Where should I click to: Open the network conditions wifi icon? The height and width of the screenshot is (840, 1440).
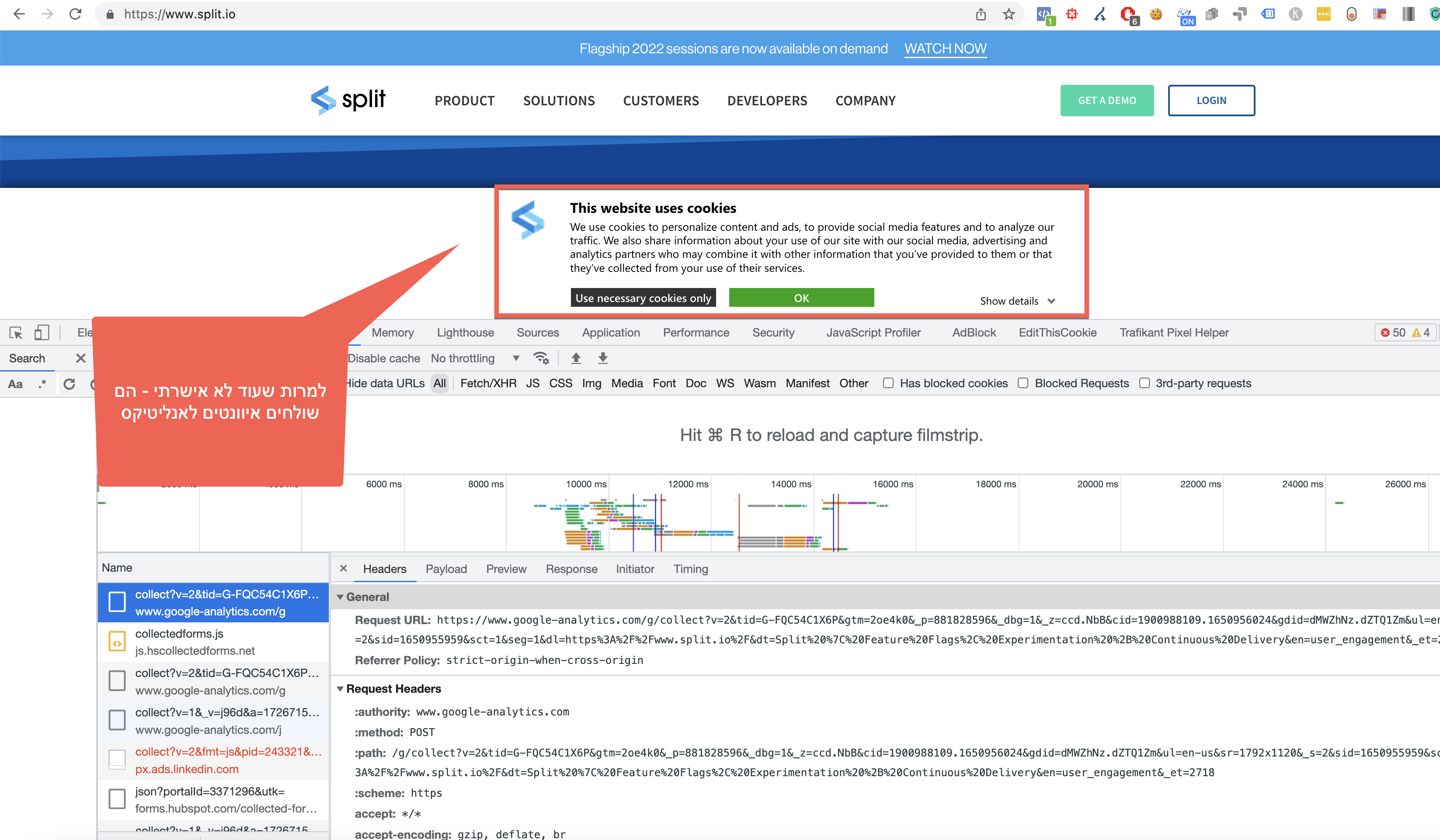[541, 358]
